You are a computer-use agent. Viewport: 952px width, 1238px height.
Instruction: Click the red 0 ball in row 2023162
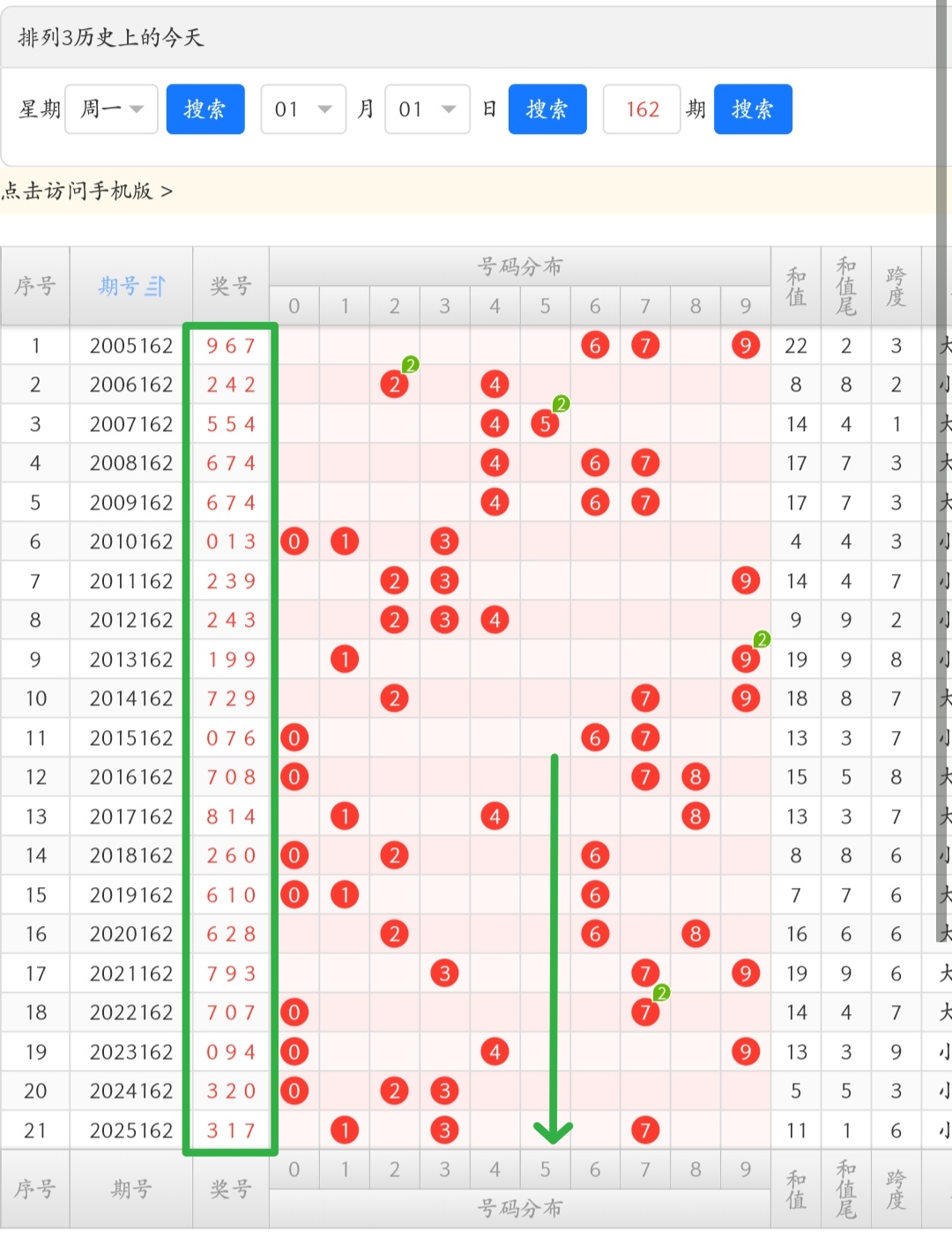point(294,1052)
